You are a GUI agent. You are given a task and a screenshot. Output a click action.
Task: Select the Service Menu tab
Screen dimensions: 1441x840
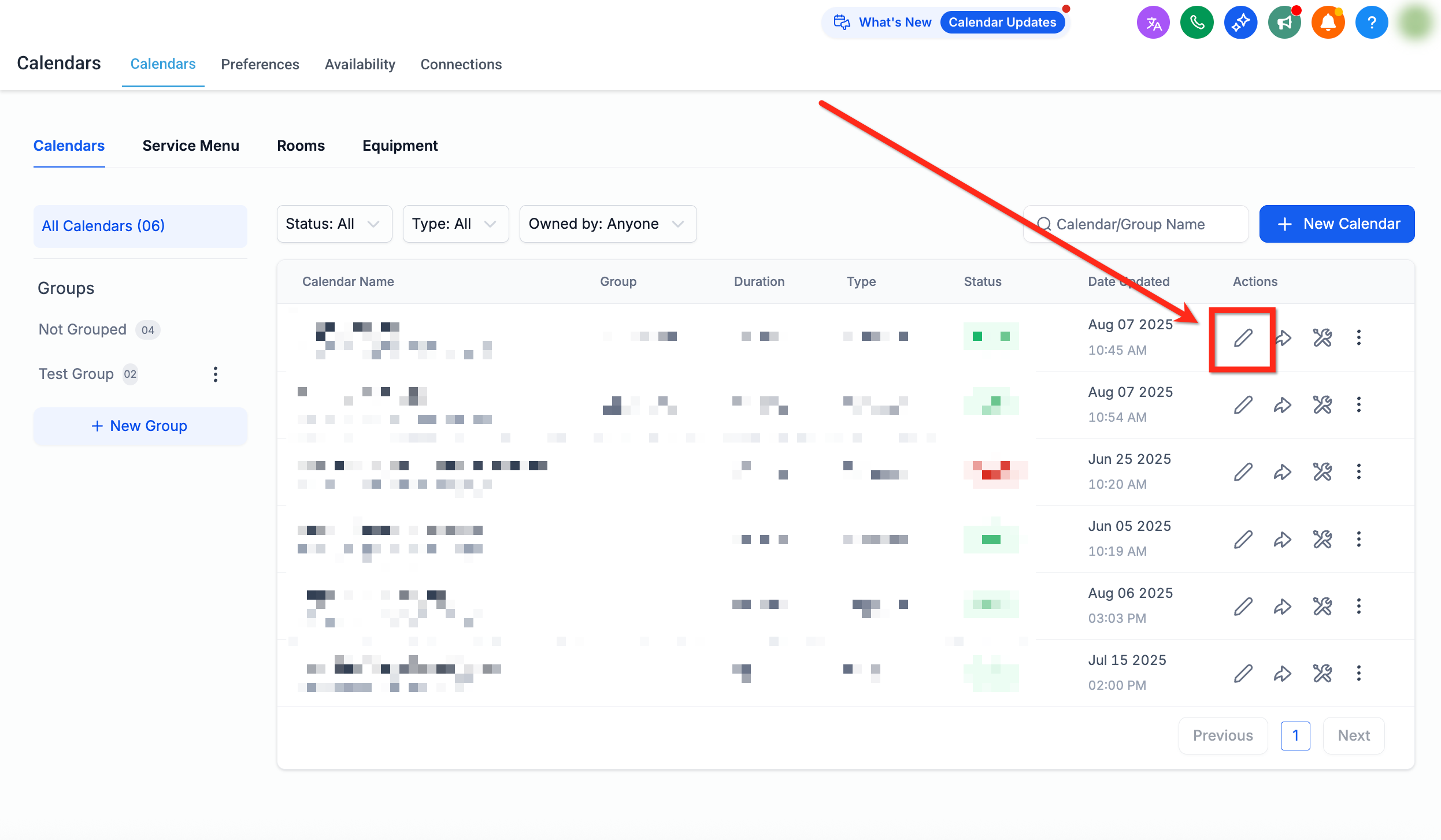tap(191, 146)
